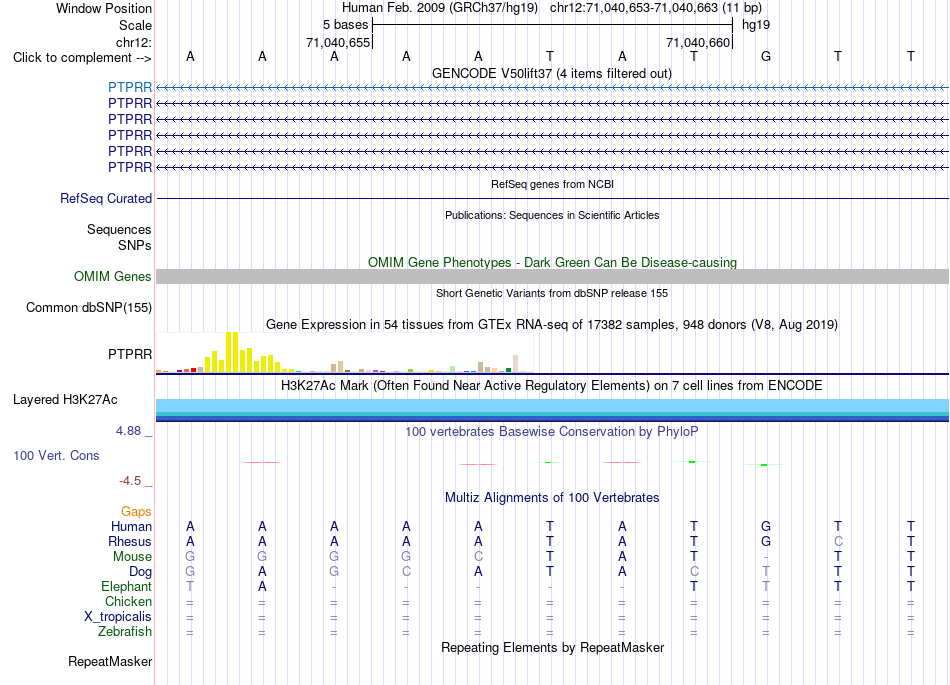Screen dimensions: 950x685
Task: Click the Publications sequences track title
Action: (x=552, y=215)
